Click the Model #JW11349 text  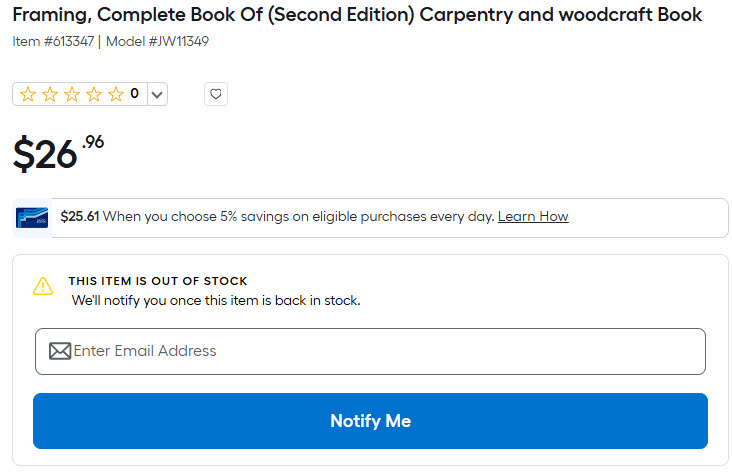(158, 41)
